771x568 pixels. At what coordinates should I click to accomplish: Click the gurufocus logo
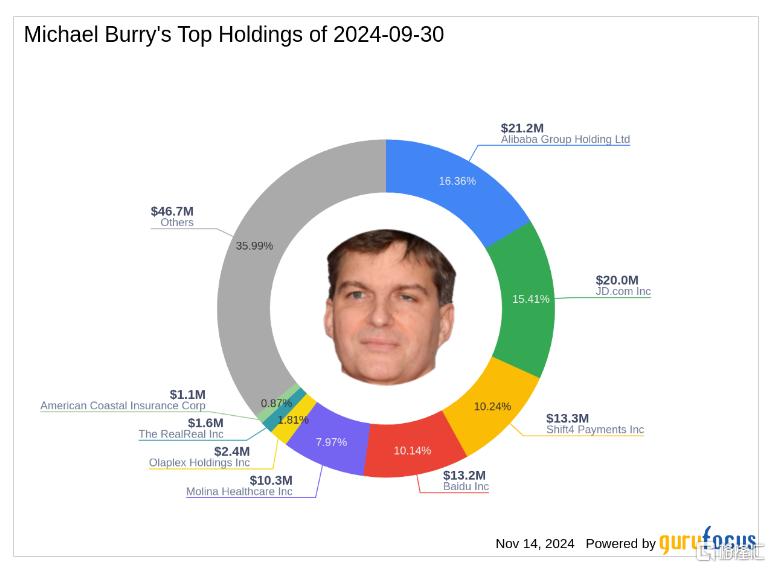(708, 540)
